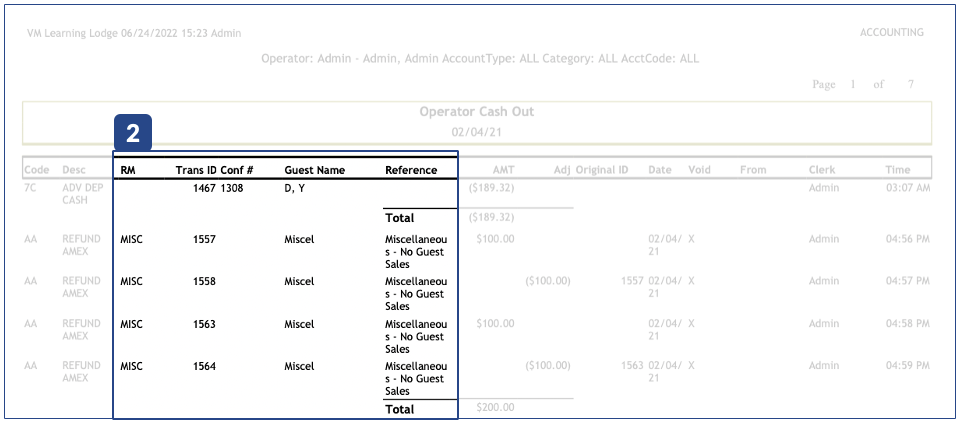Screen dimensions: 960x423
Task: Select the AMT column header
Action: (x=503, y=170)
